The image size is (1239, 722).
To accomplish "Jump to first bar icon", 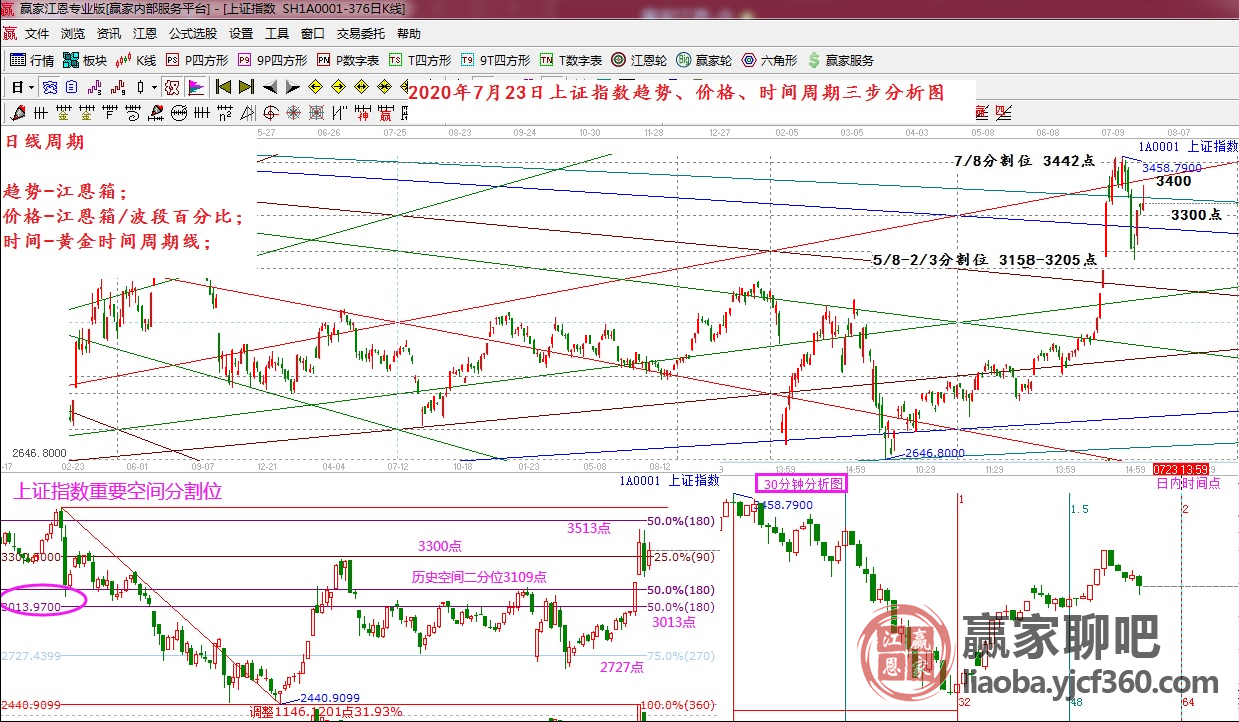I will point(223,87).
